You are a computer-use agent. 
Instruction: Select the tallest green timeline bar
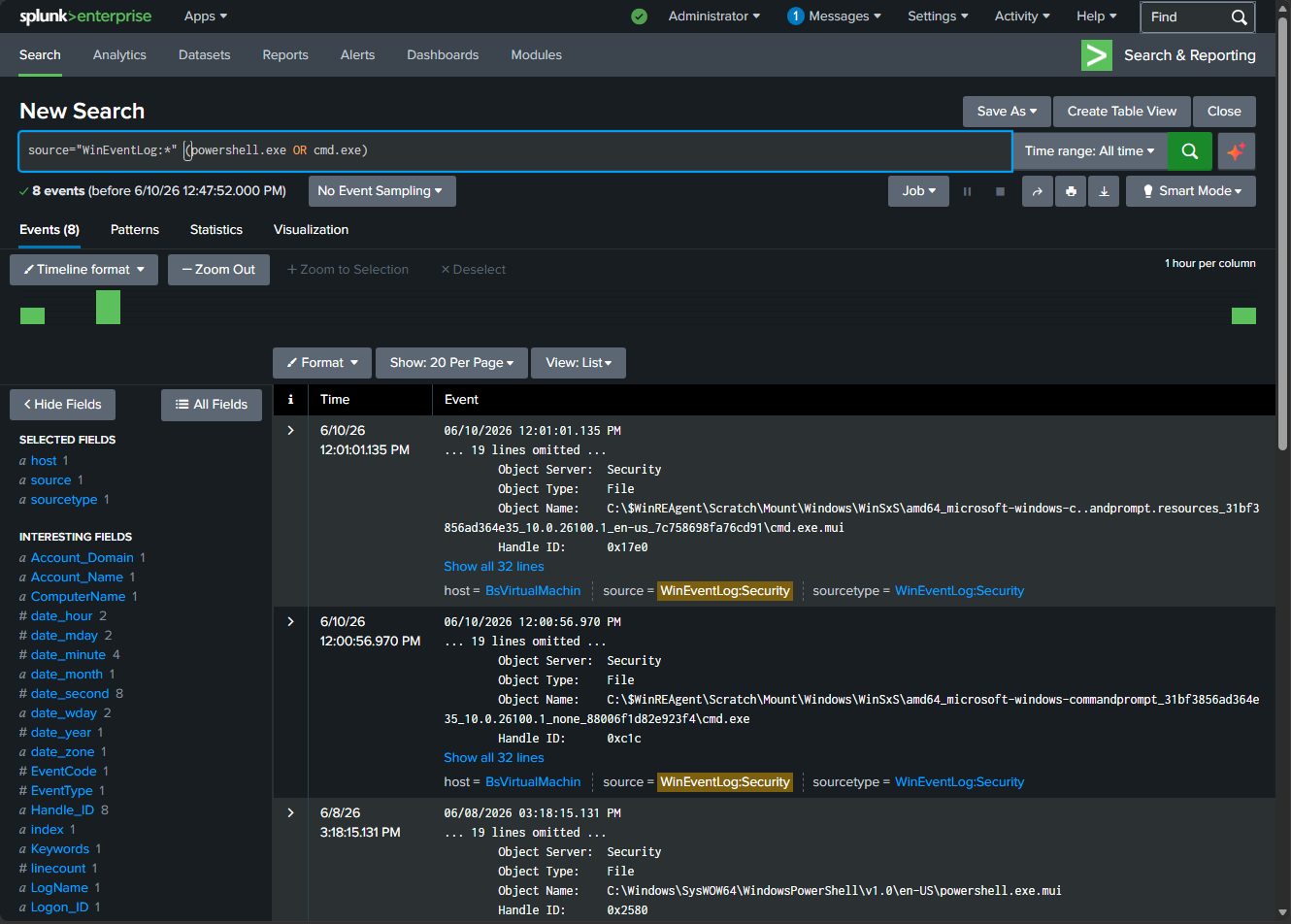click(108, 307)
